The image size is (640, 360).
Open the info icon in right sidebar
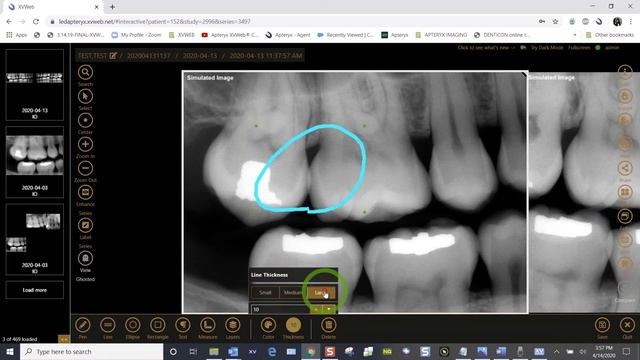click(625, 72)
